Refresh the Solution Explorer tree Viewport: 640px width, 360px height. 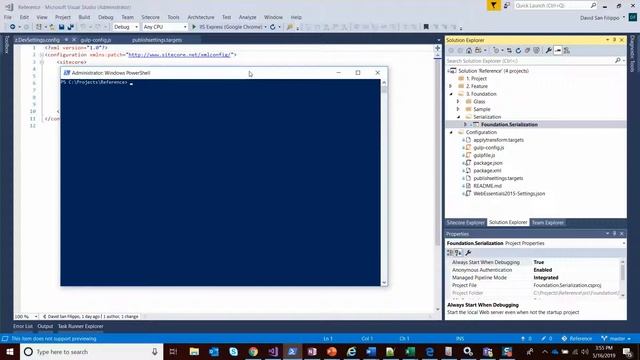tap(518, 51)
